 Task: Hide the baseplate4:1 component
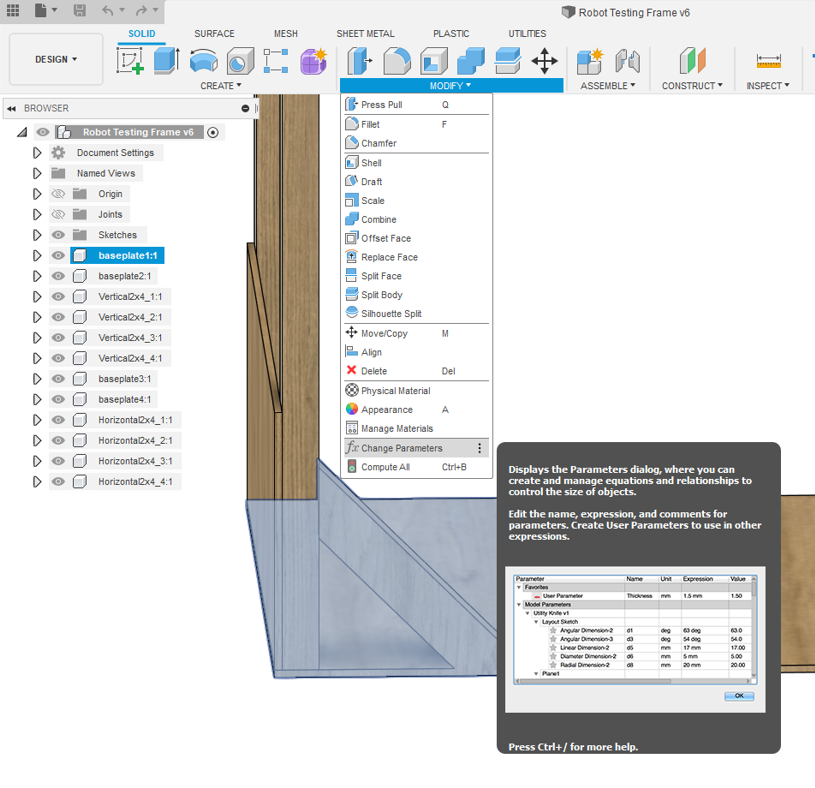pyautogui.click(x=58, y=399)
